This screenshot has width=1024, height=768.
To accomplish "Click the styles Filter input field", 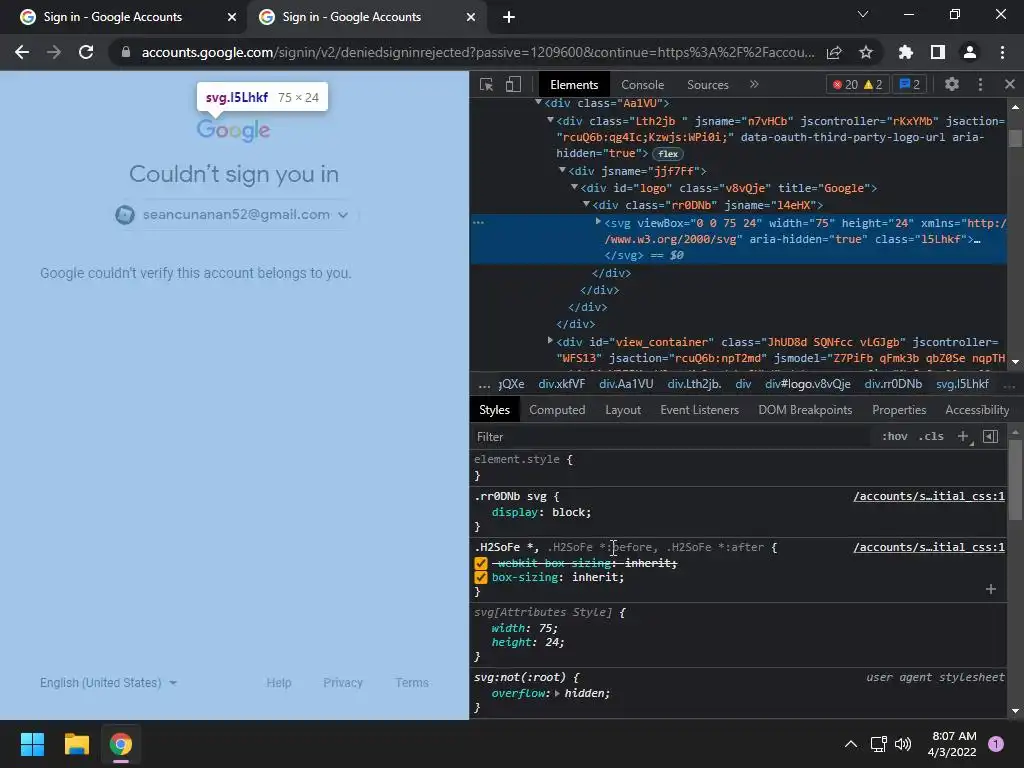I will tap(673, 436).
